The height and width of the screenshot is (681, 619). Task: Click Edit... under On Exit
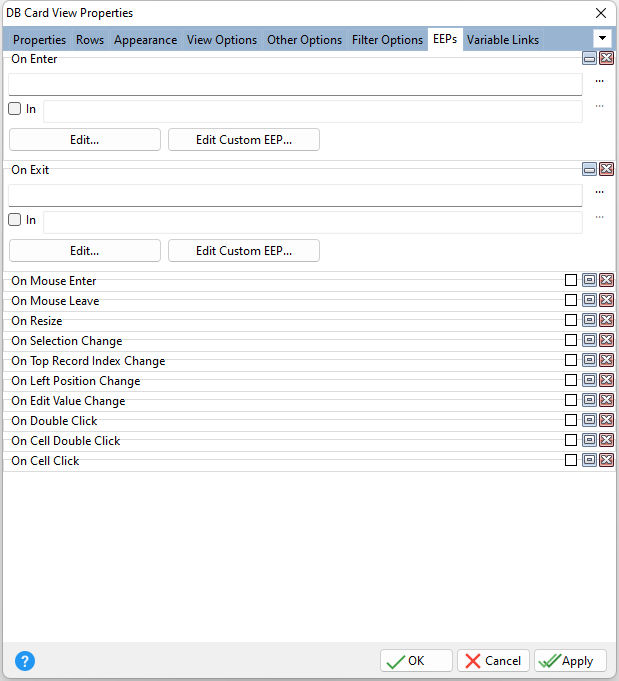coord(85,251)
